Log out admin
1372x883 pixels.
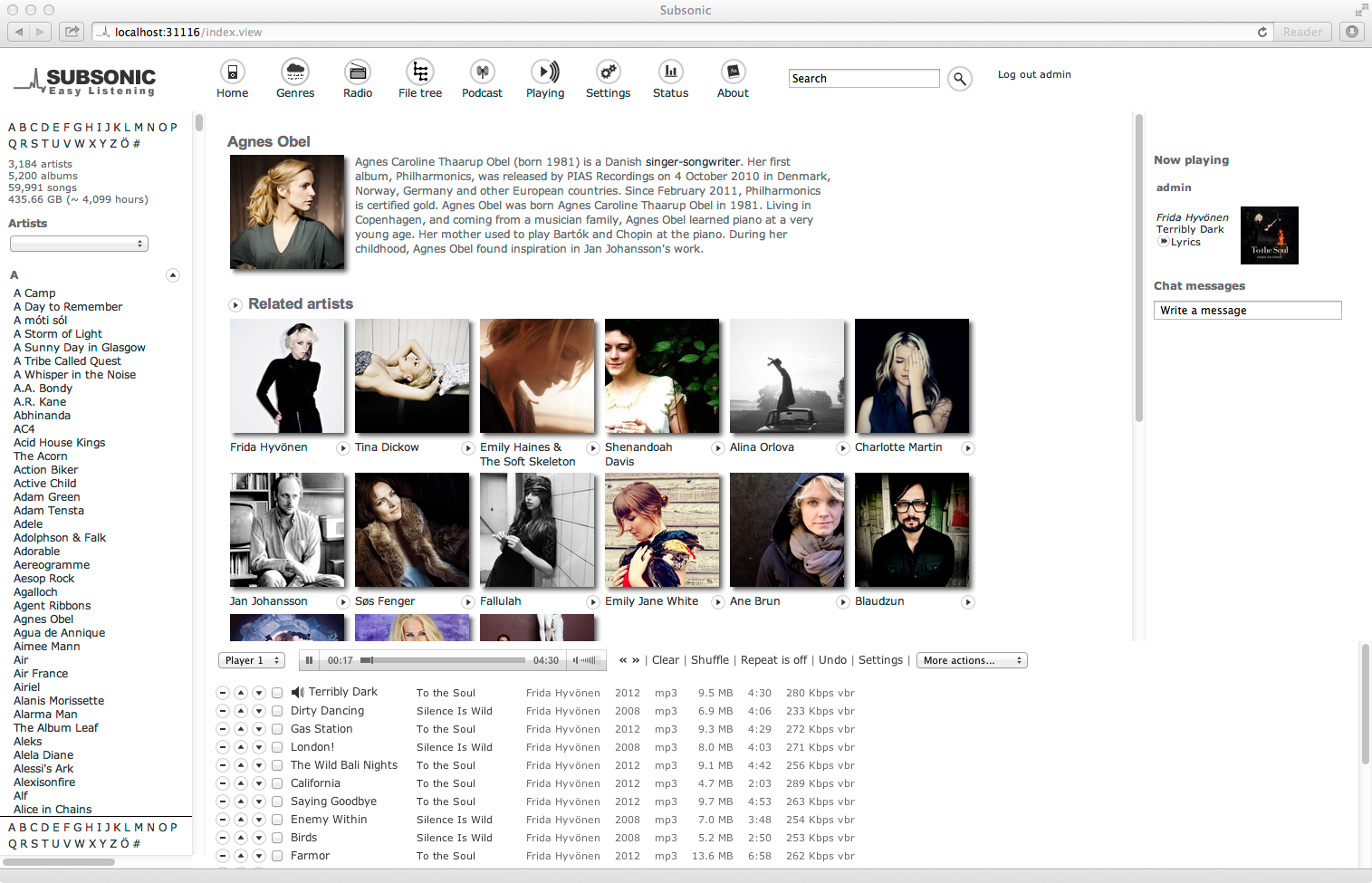pyautogui.click(x=1034, y=75)
